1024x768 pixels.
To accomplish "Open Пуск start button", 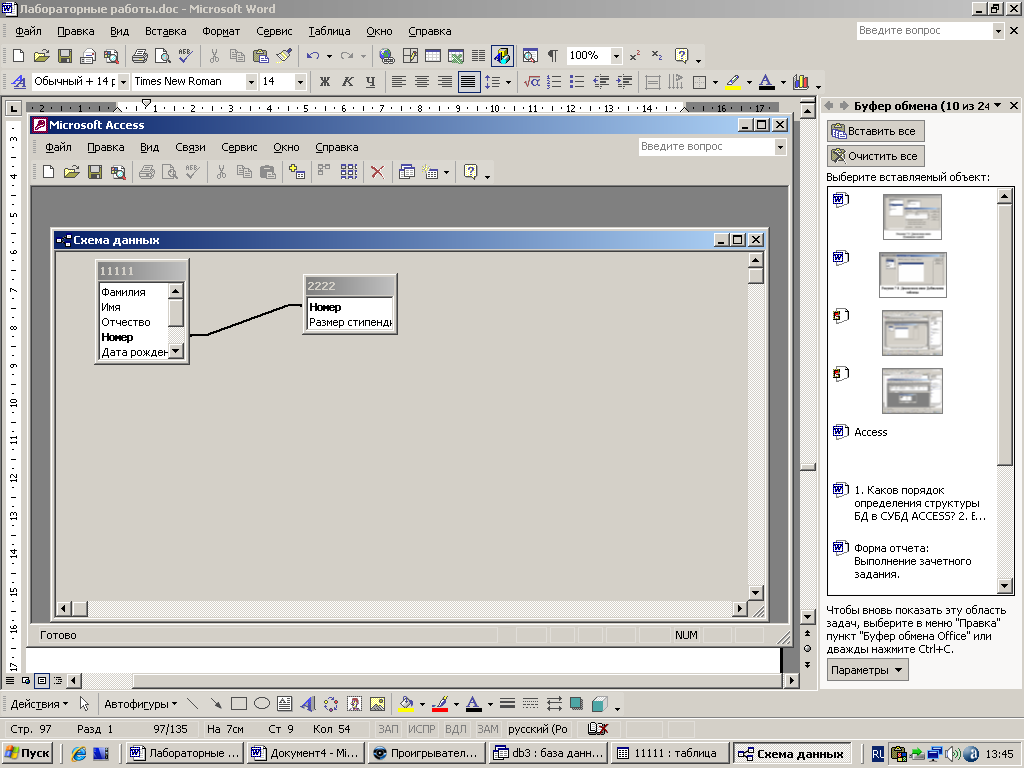I will [x=27, y=753].
